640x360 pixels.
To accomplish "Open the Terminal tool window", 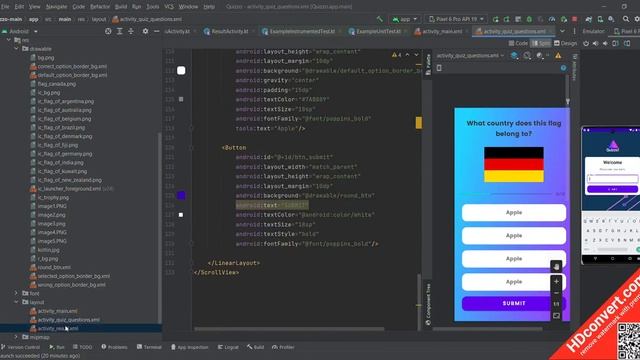I will pyautogui.click(x=149, y=347).
